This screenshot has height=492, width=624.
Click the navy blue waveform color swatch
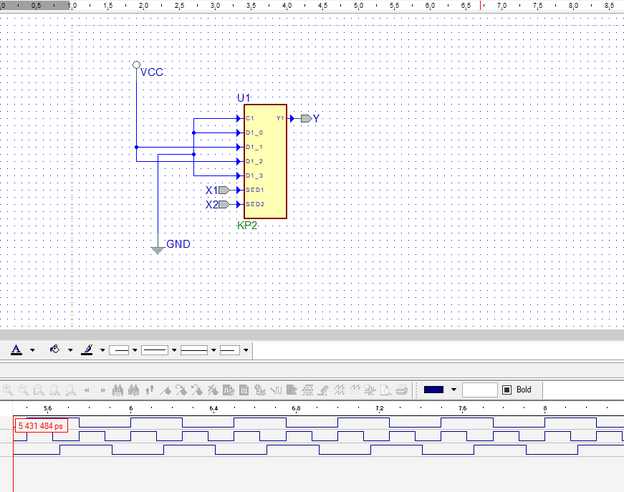click(435, 389)
